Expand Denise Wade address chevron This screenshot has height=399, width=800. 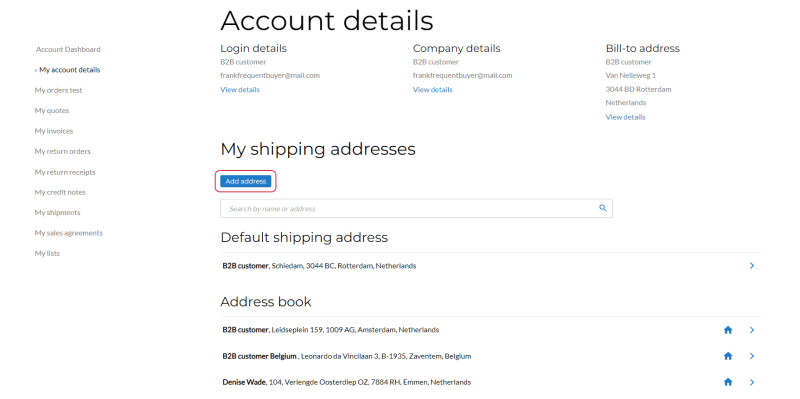pyautogui.click(x=752, y=382)
